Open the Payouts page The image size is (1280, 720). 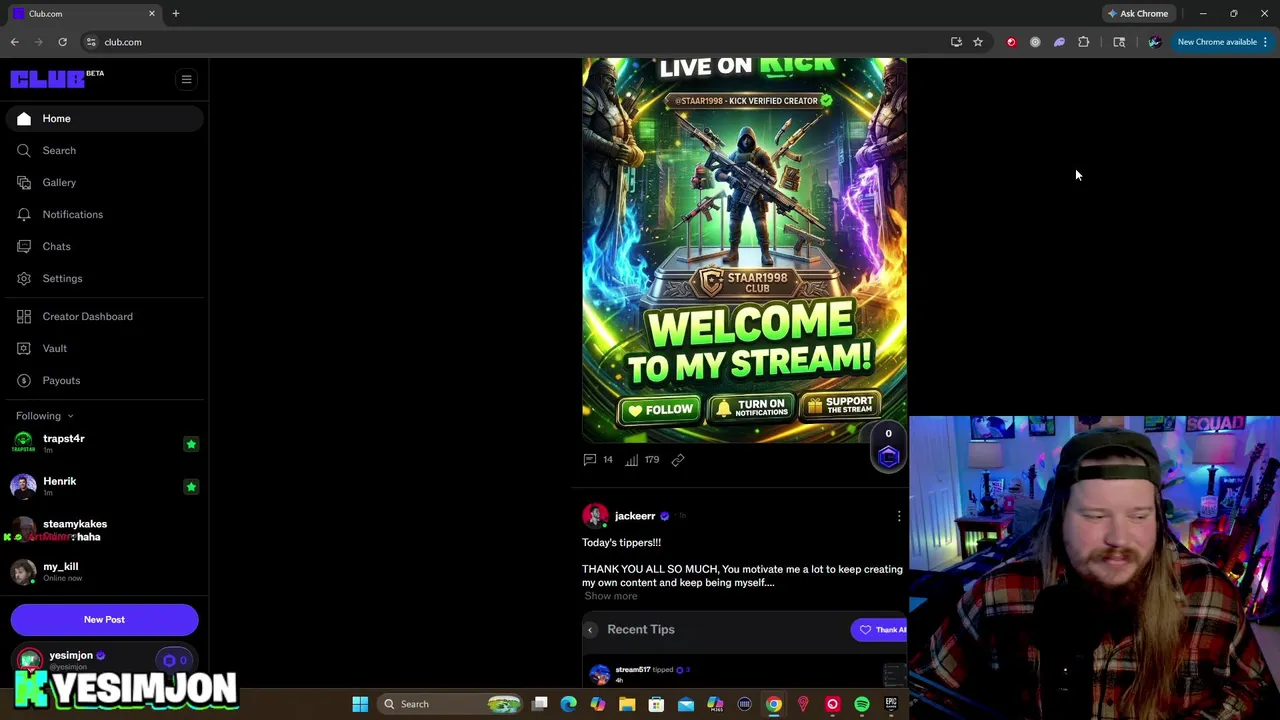tap(104, 380)
